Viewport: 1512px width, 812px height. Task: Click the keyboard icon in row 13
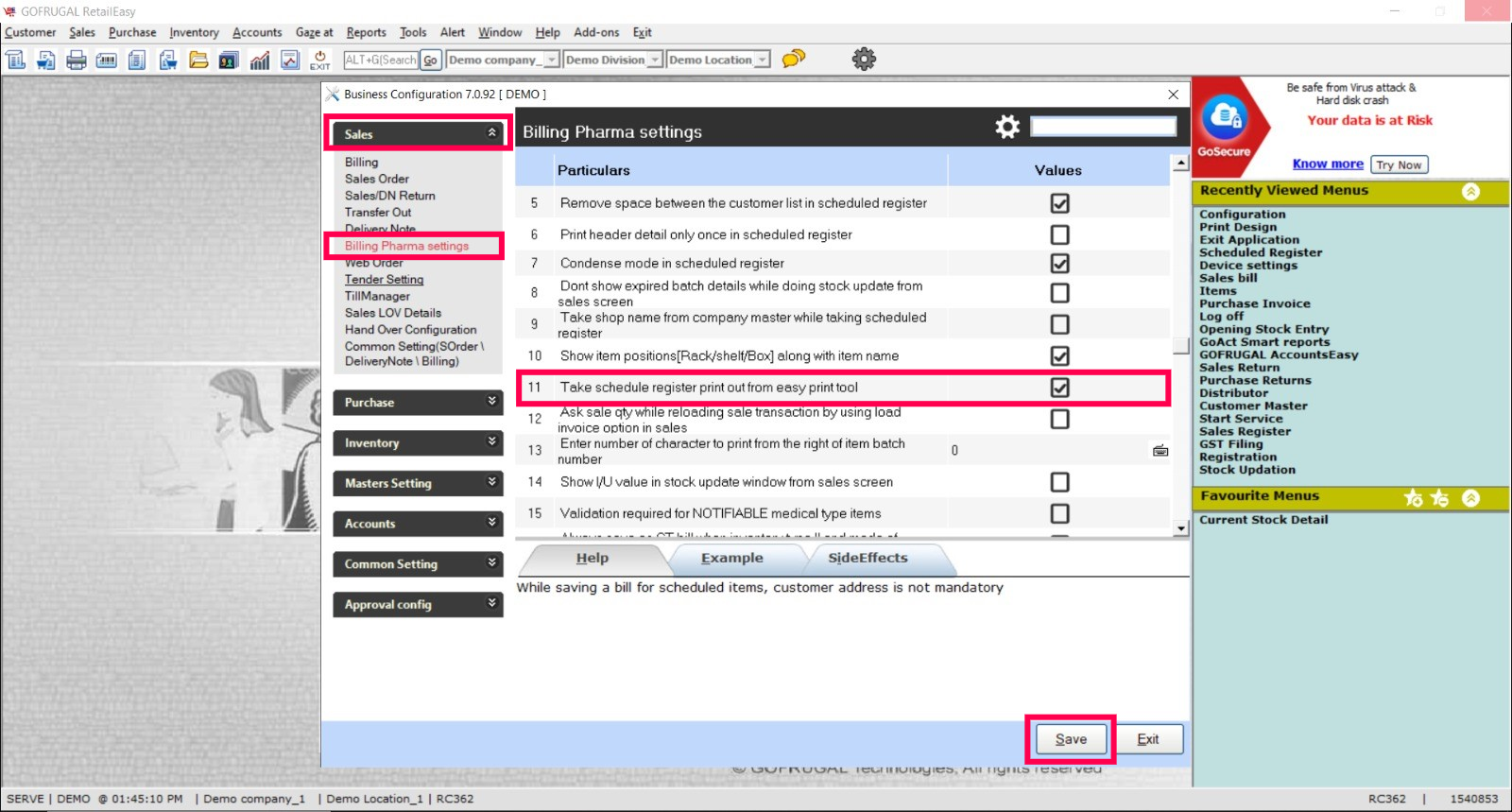click(x=1160, y=451)
